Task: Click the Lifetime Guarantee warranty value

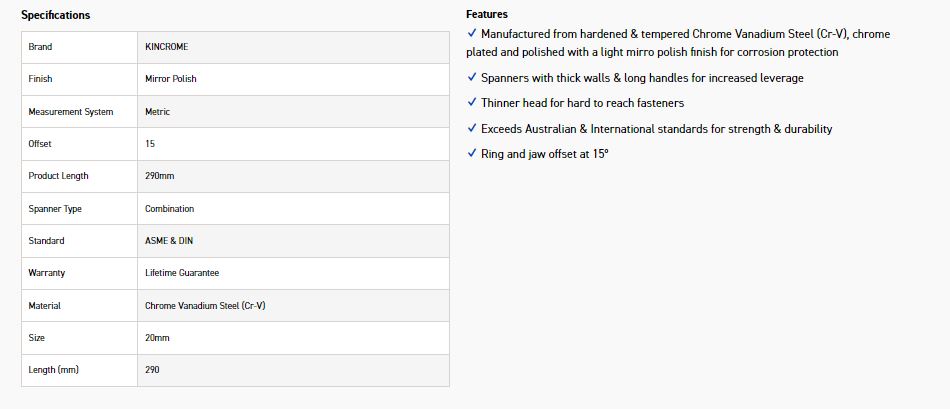Action: point(182,273)
